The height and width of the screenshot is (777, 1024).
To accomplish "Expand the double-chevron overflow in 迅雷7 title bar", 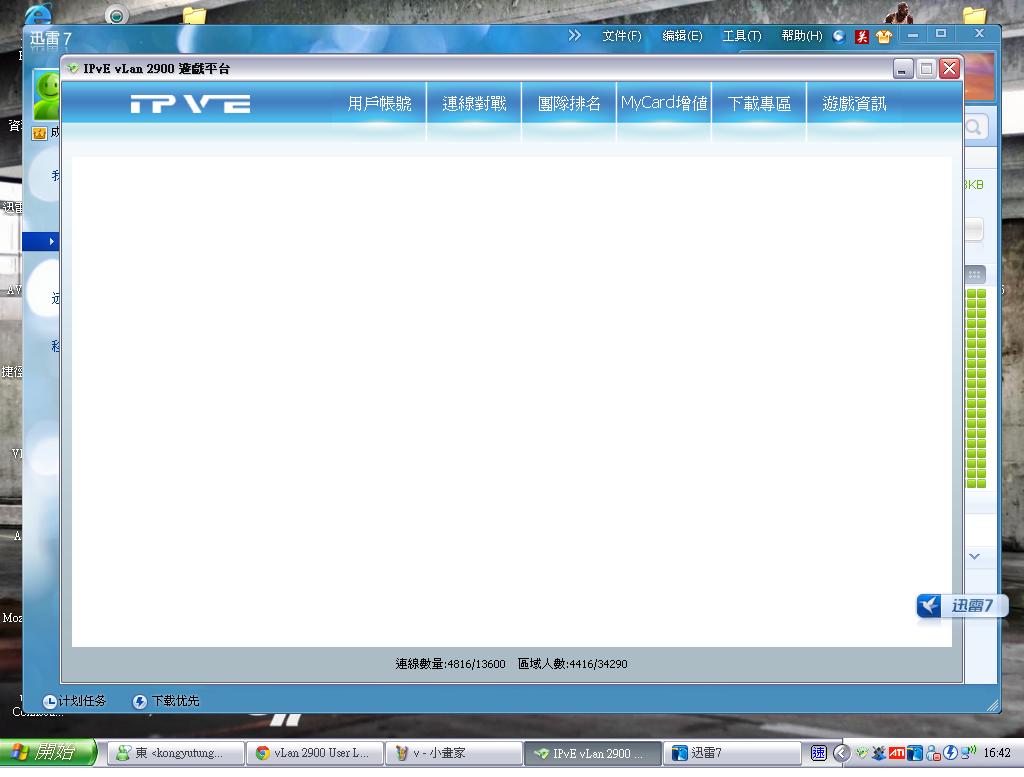I will coord(574,35).
